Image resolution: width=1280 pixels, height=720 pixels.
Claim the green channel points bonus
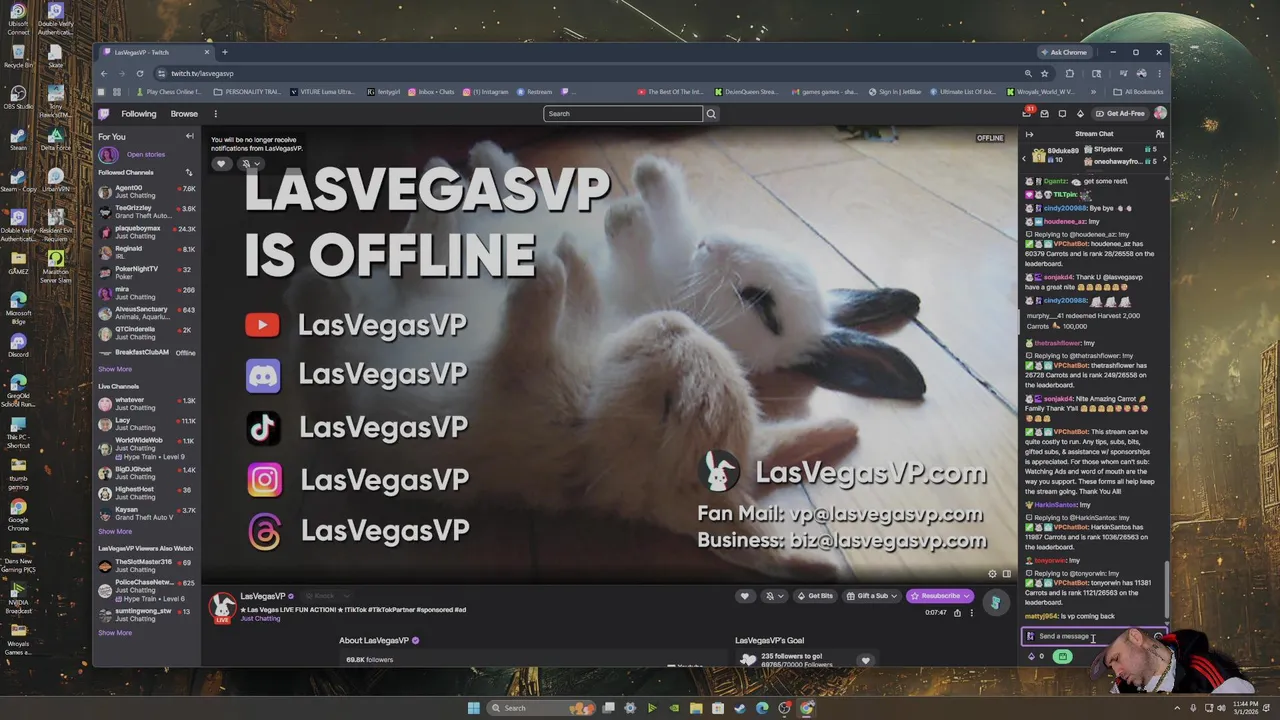click(x=1063, y=657)
